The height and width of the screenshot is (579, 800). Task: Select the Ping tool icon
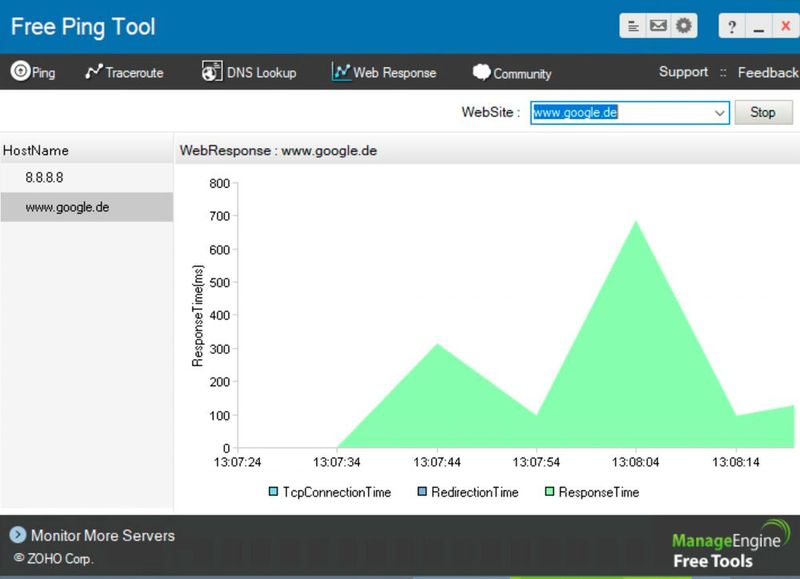coord(22,72)
